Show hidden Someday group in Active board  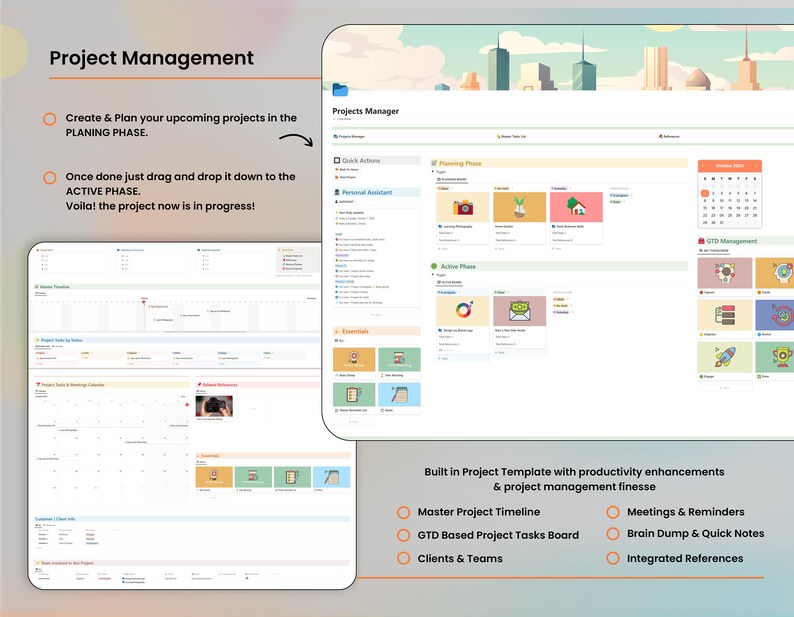pos(561,312)
